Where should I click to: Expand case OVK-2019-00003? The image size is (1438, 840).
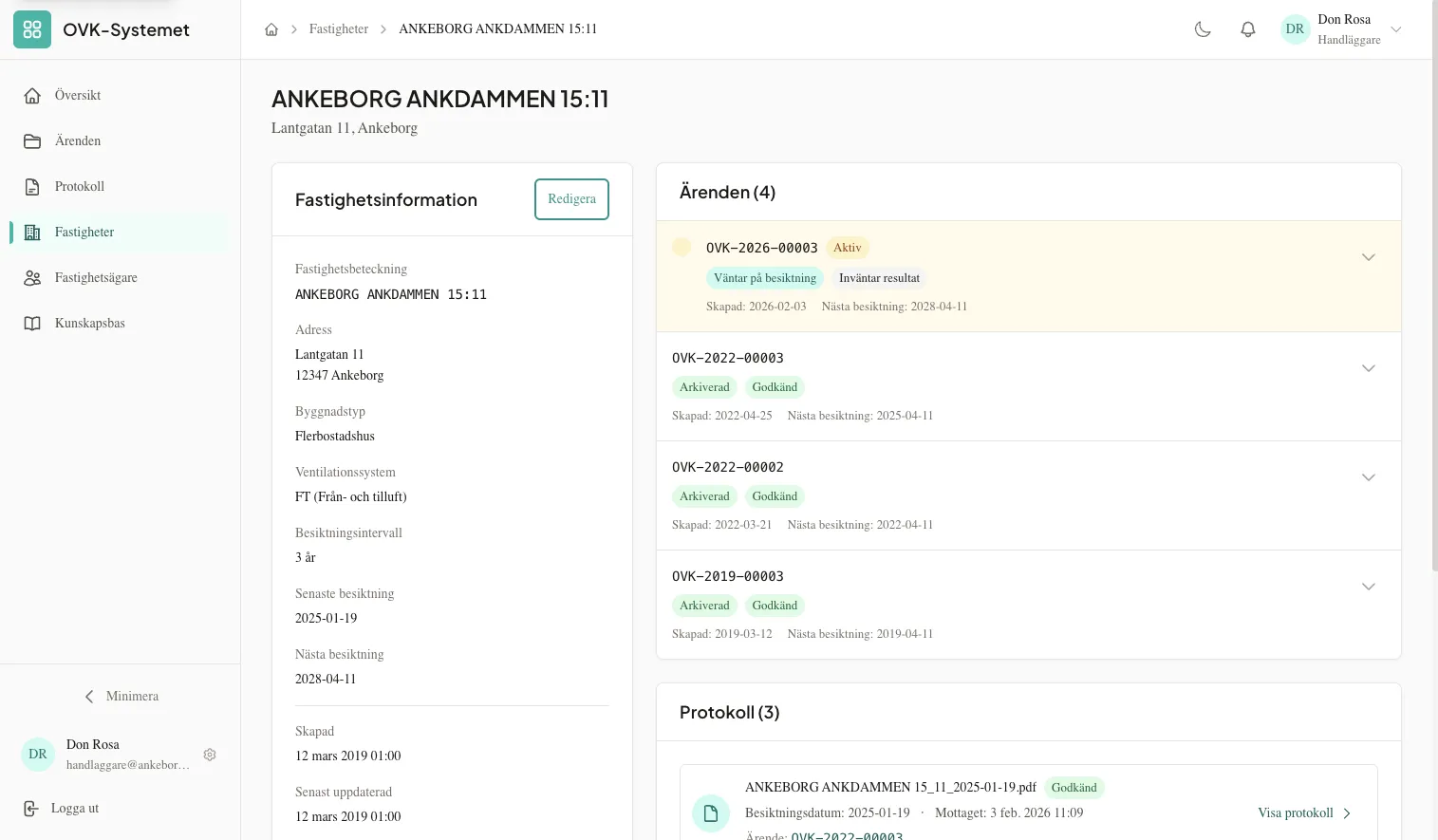(1368, 587)
